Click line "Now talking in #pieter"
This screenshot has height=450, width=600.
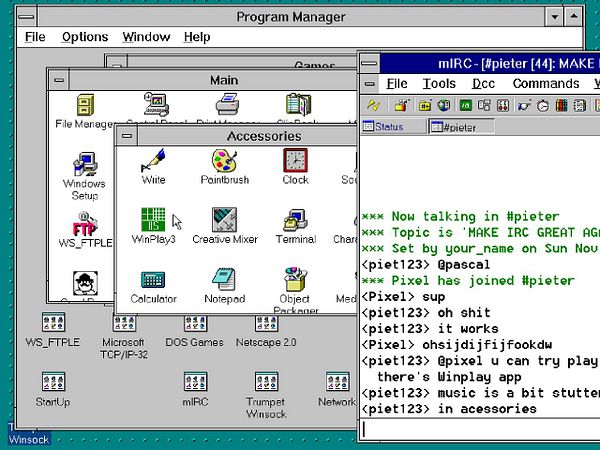460,217
